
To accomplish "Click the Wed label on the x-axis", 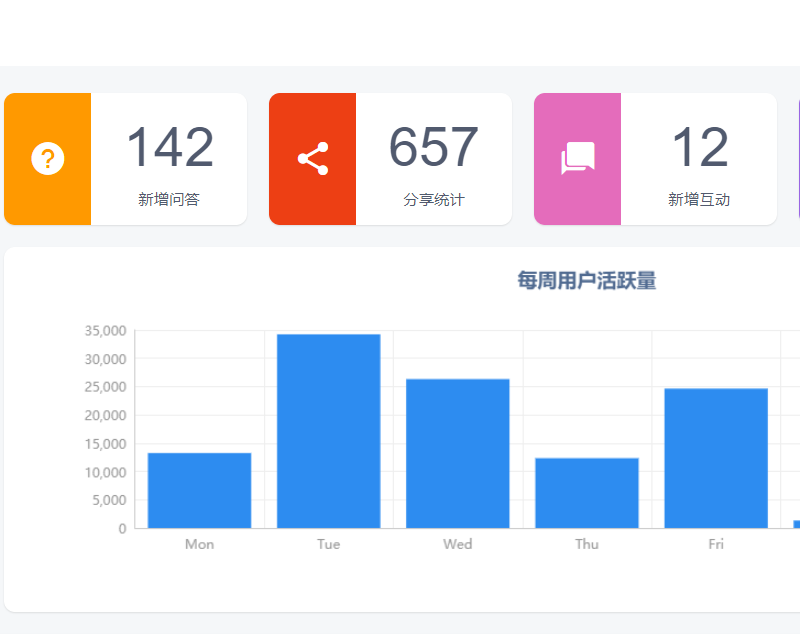I will tap(457, 544).
